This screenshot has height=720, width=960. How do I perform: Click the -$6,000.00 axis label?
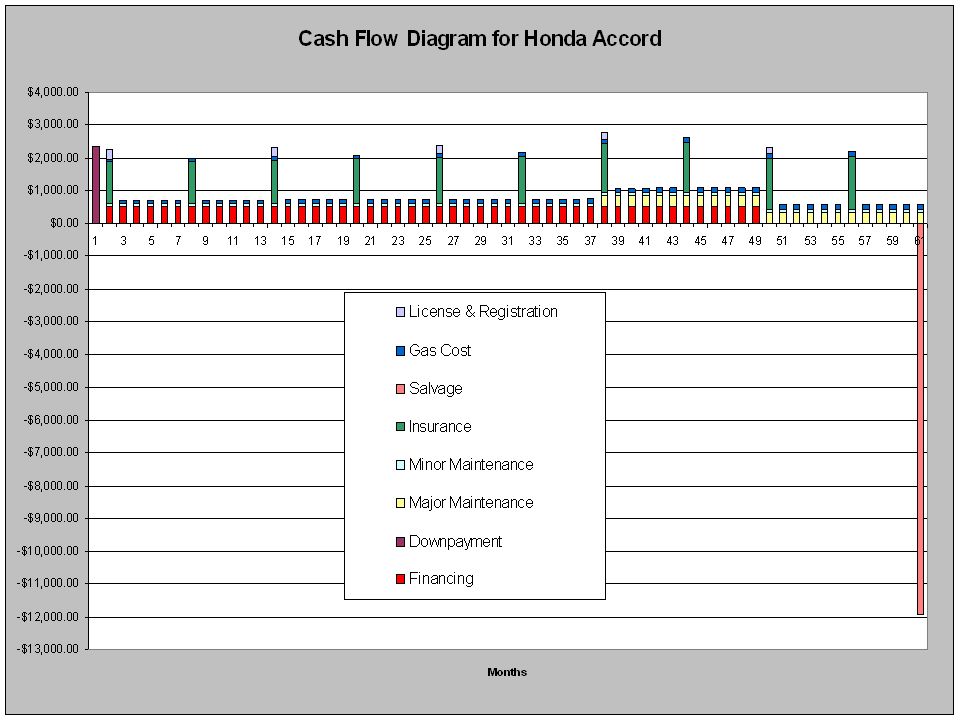coord(52,420)
